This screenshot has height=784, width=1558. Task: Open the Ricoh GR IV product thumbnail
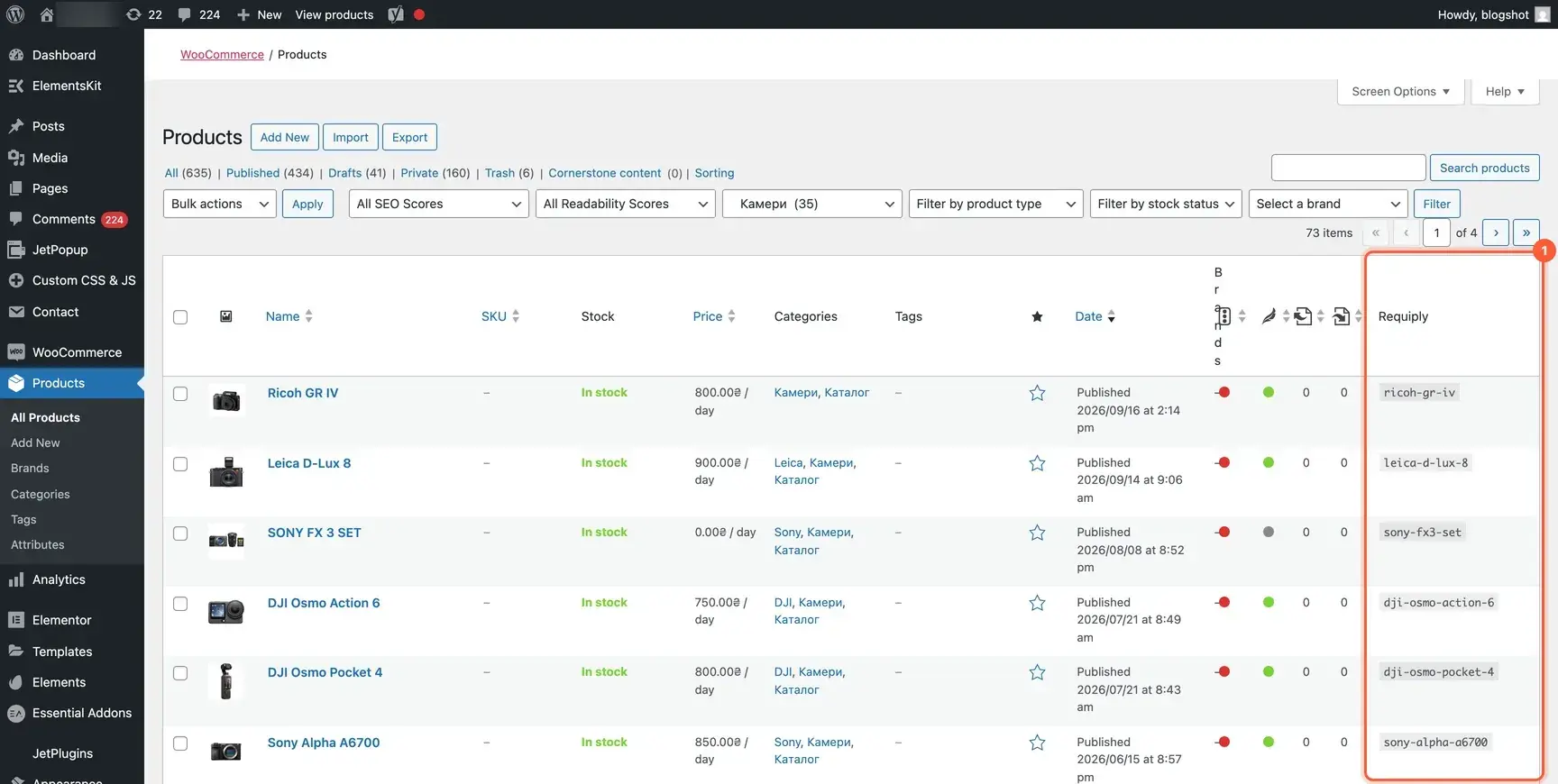[226, 401]
